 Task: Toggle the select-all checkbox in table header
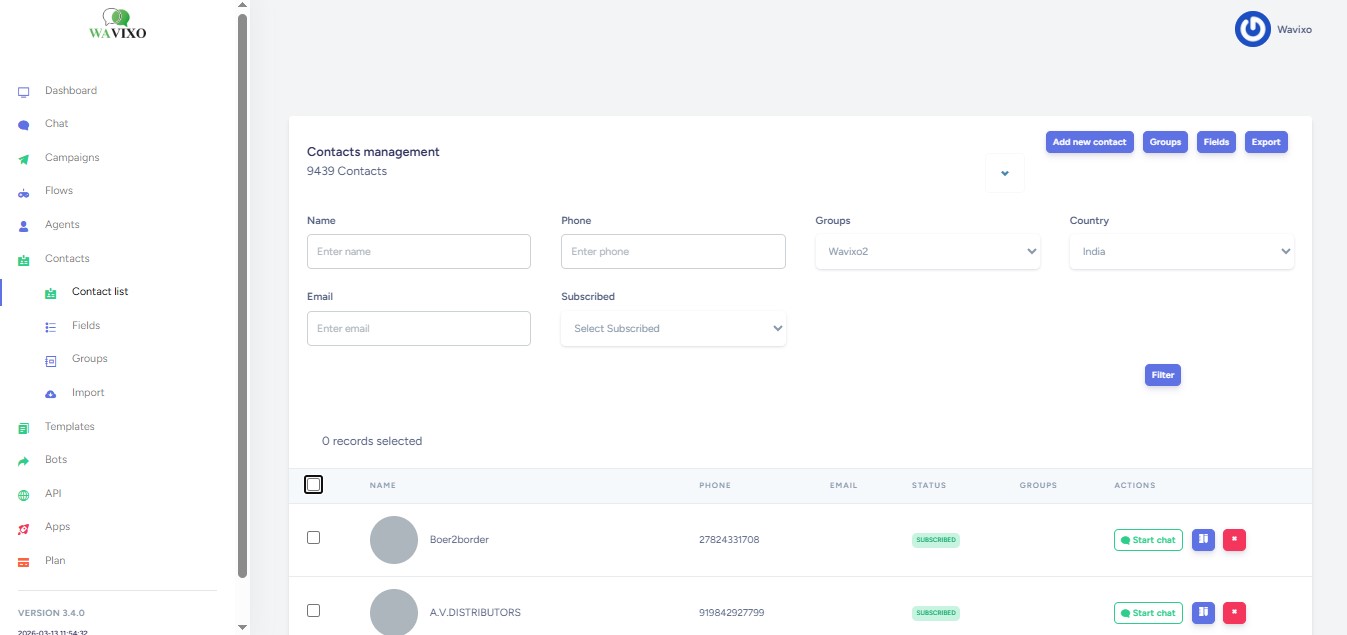pos(313,485)
